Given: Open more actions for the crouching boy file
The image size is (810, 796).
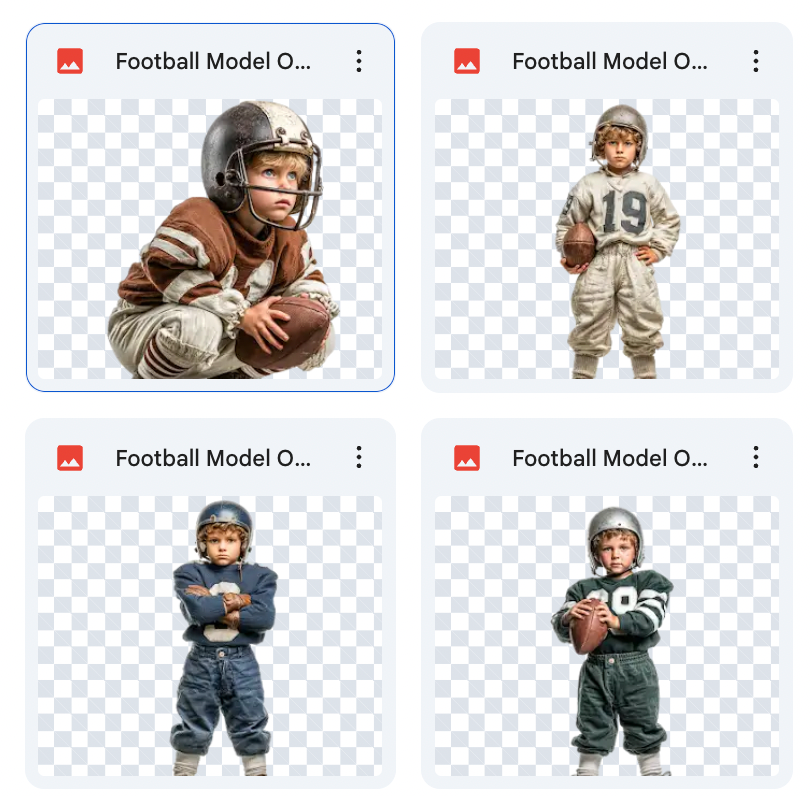Looking at the screenshot, I should (359, 61).
